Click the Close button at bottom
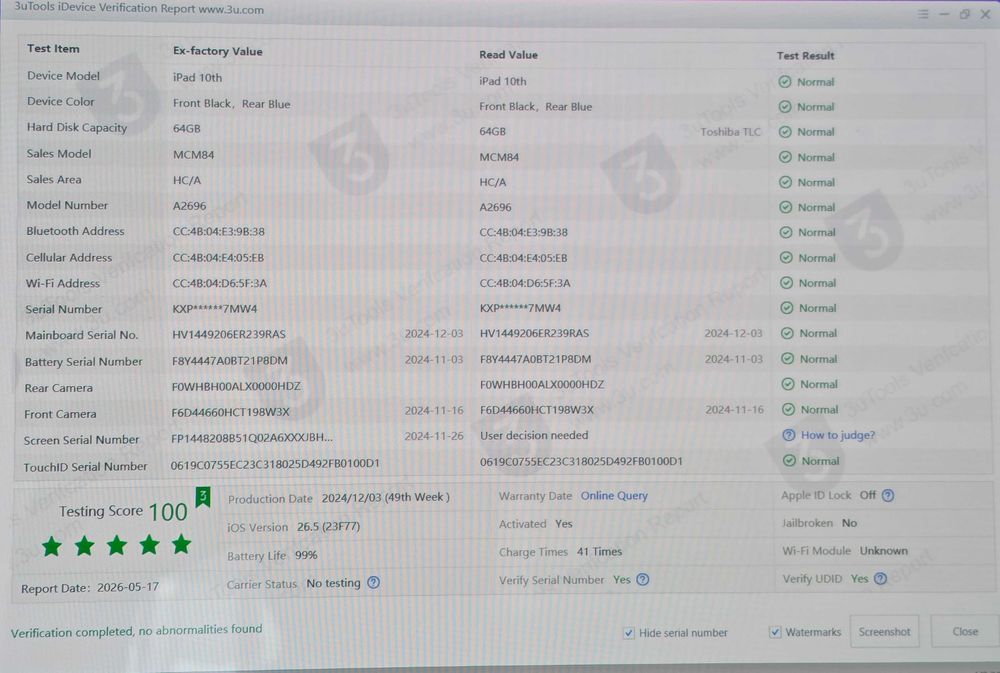Viewport: 1000px width, 673px height. pos(965,632)
